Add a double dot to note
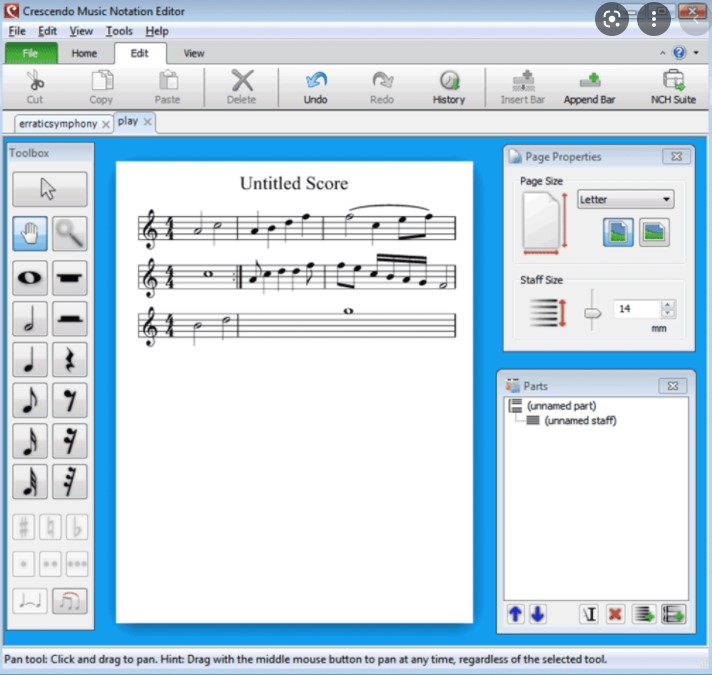The image size is (712, 675). coord(50,564)
